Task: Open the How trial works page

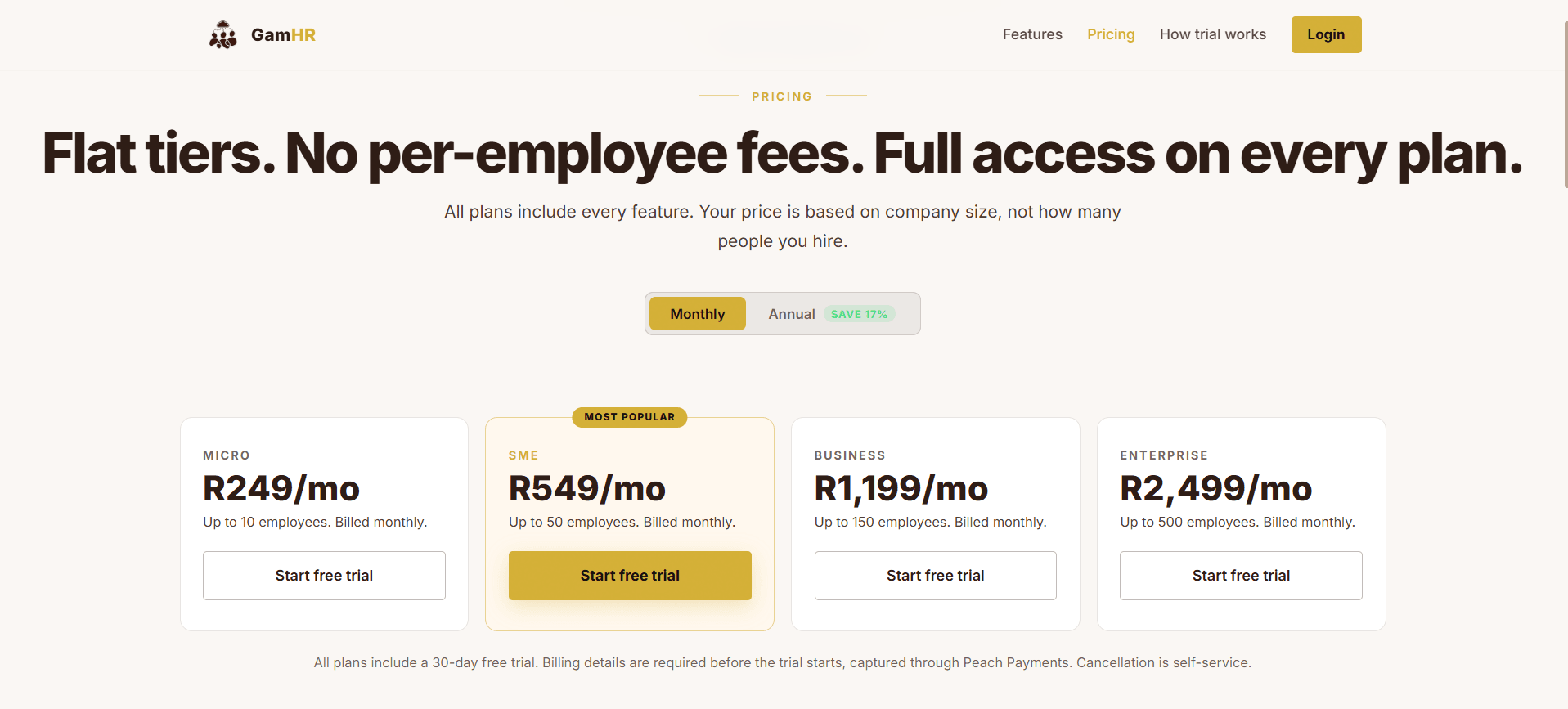Action: coord(1212,34)
